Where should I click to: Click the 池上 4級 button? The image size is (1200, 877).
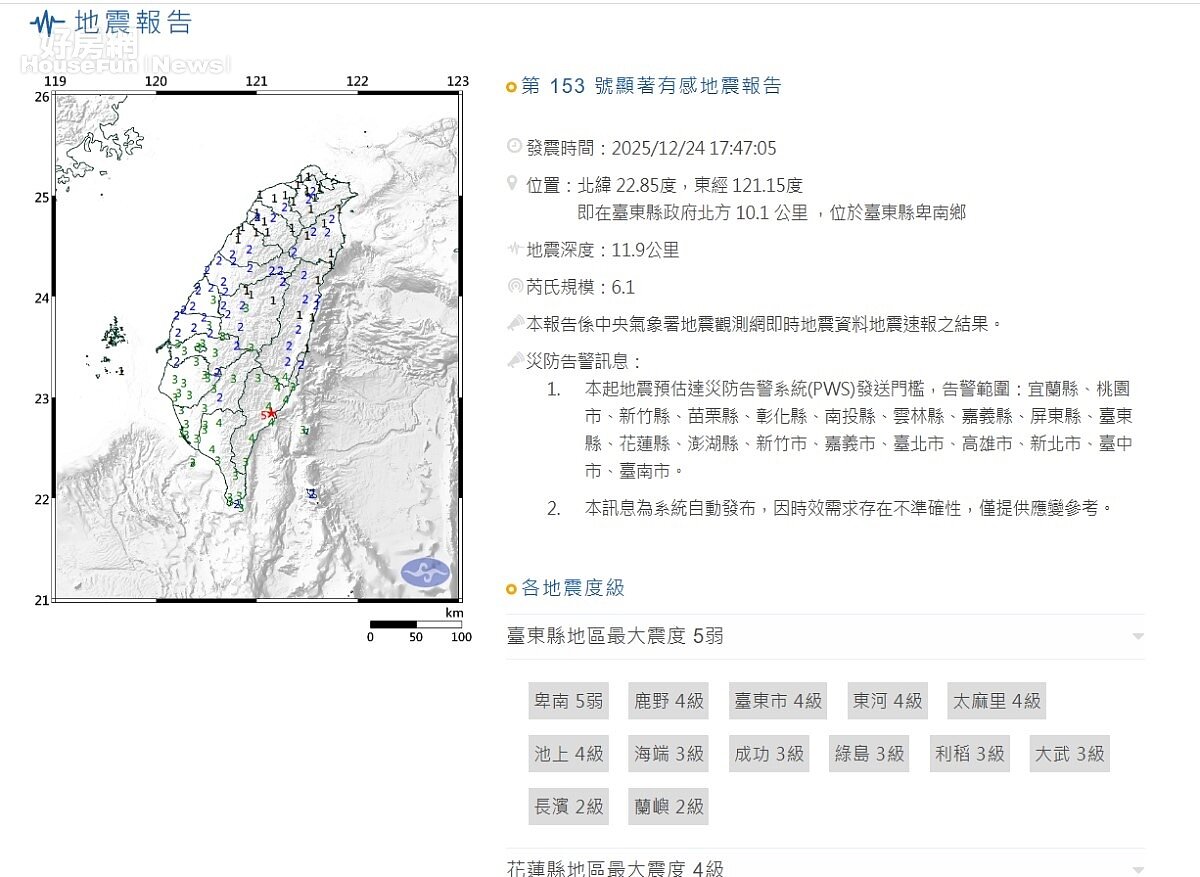[x=568, y=754]
